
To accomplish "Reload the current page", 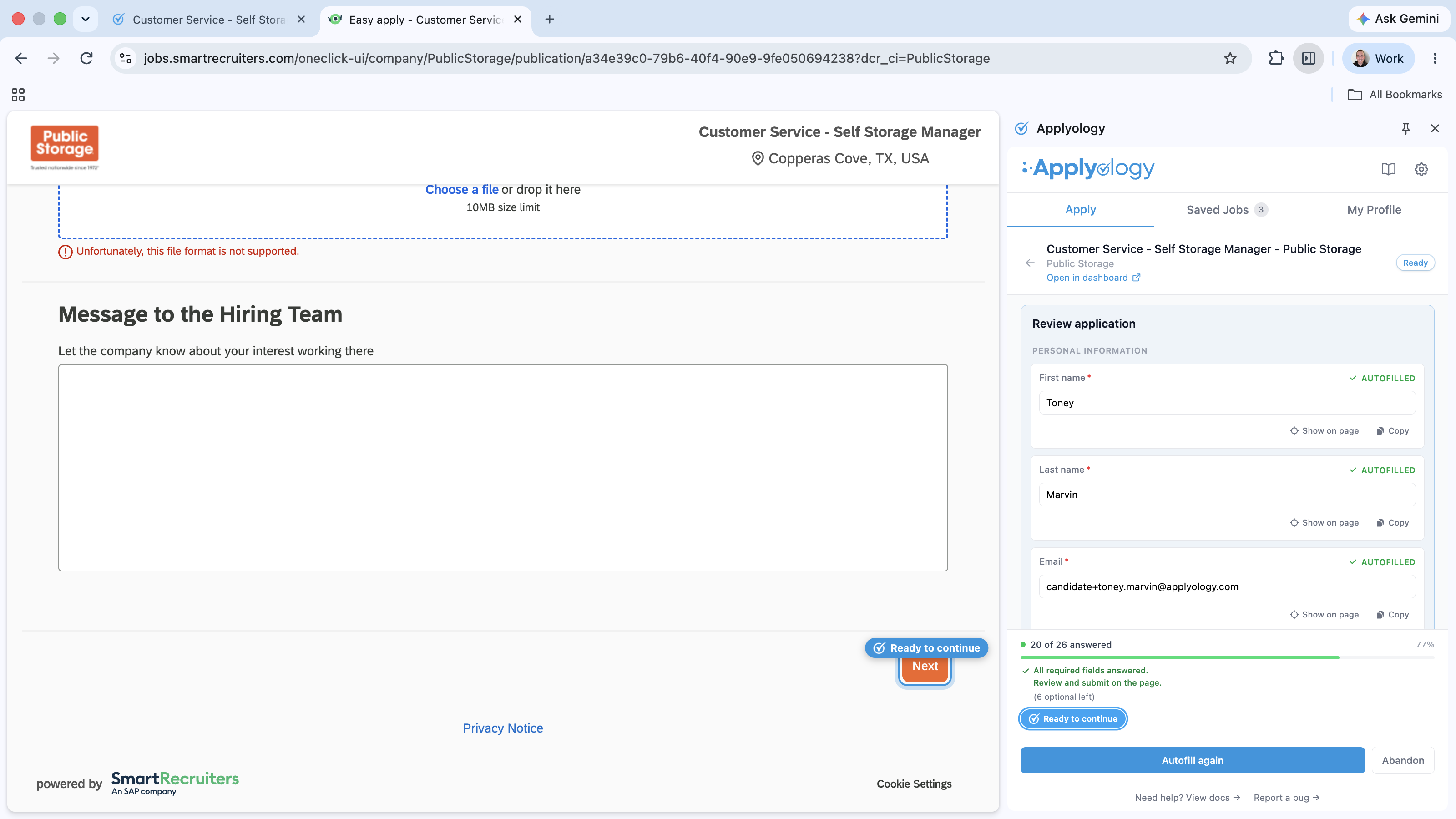I will pyautogui.click(x=86, y=58).
